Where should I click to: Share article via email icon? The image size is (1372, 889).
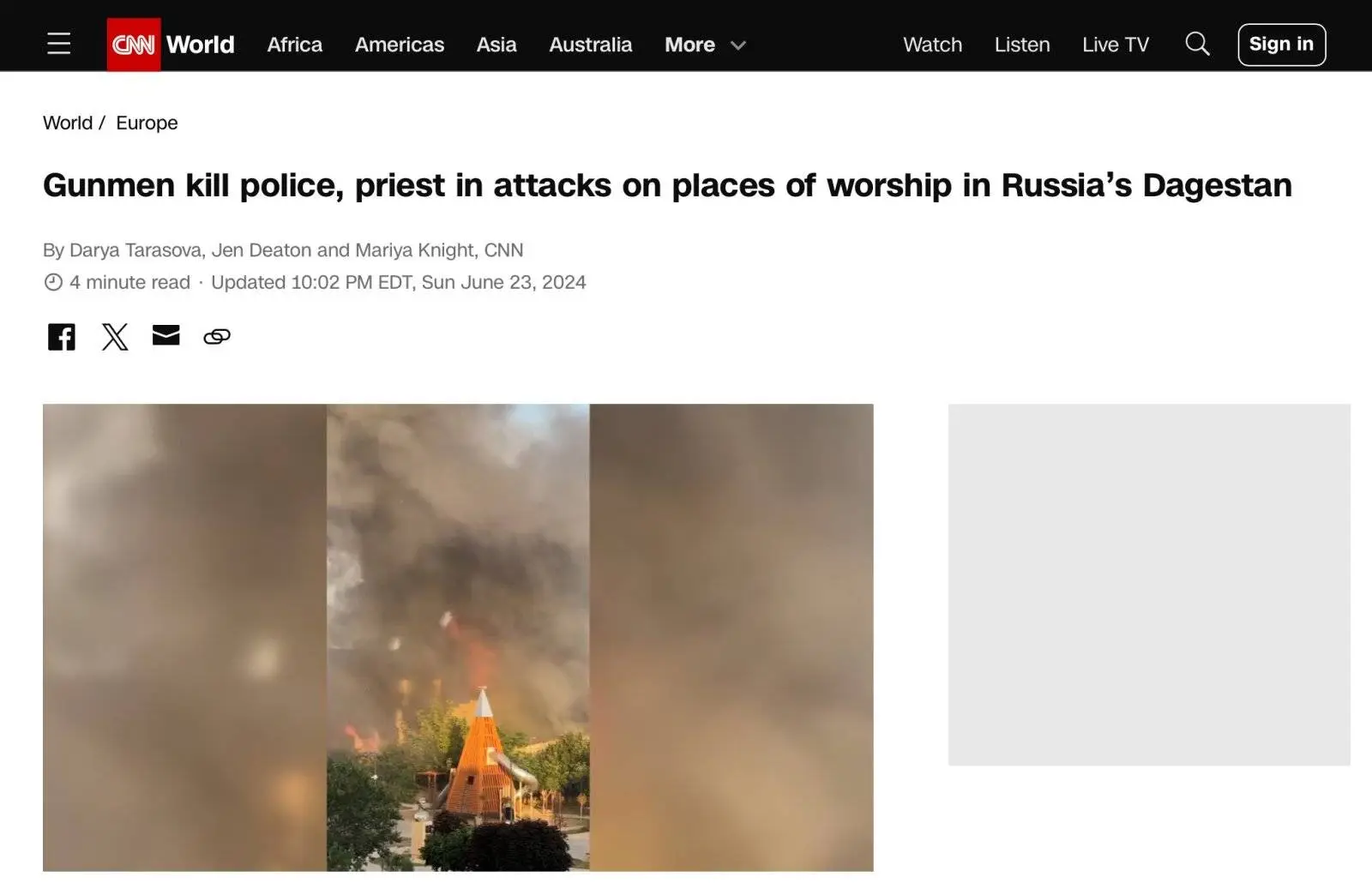pos(166,335)
